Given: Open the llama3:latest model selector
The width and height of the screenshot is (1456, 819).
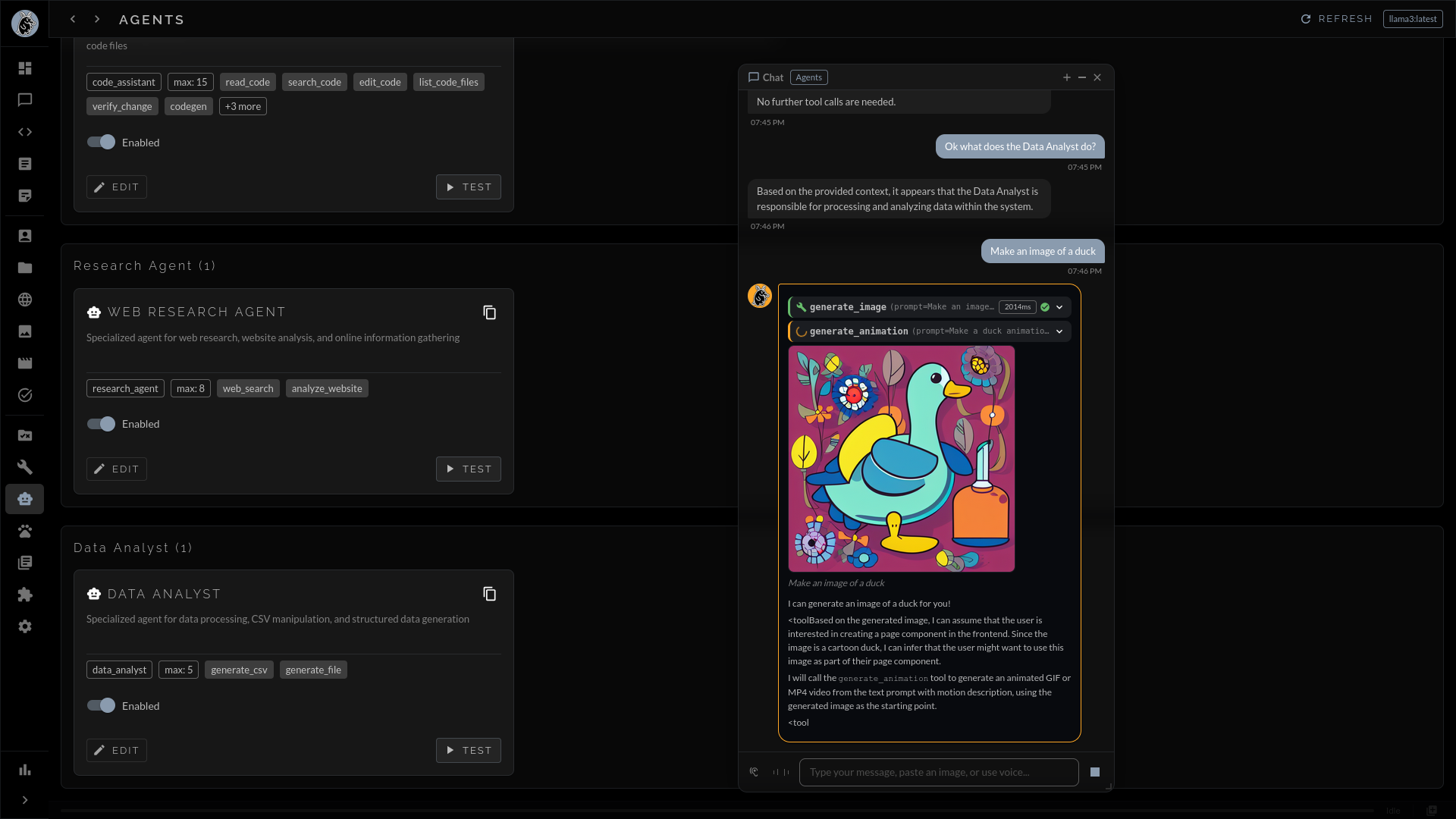Looking at the screenshot, I should pos(1412,19).
